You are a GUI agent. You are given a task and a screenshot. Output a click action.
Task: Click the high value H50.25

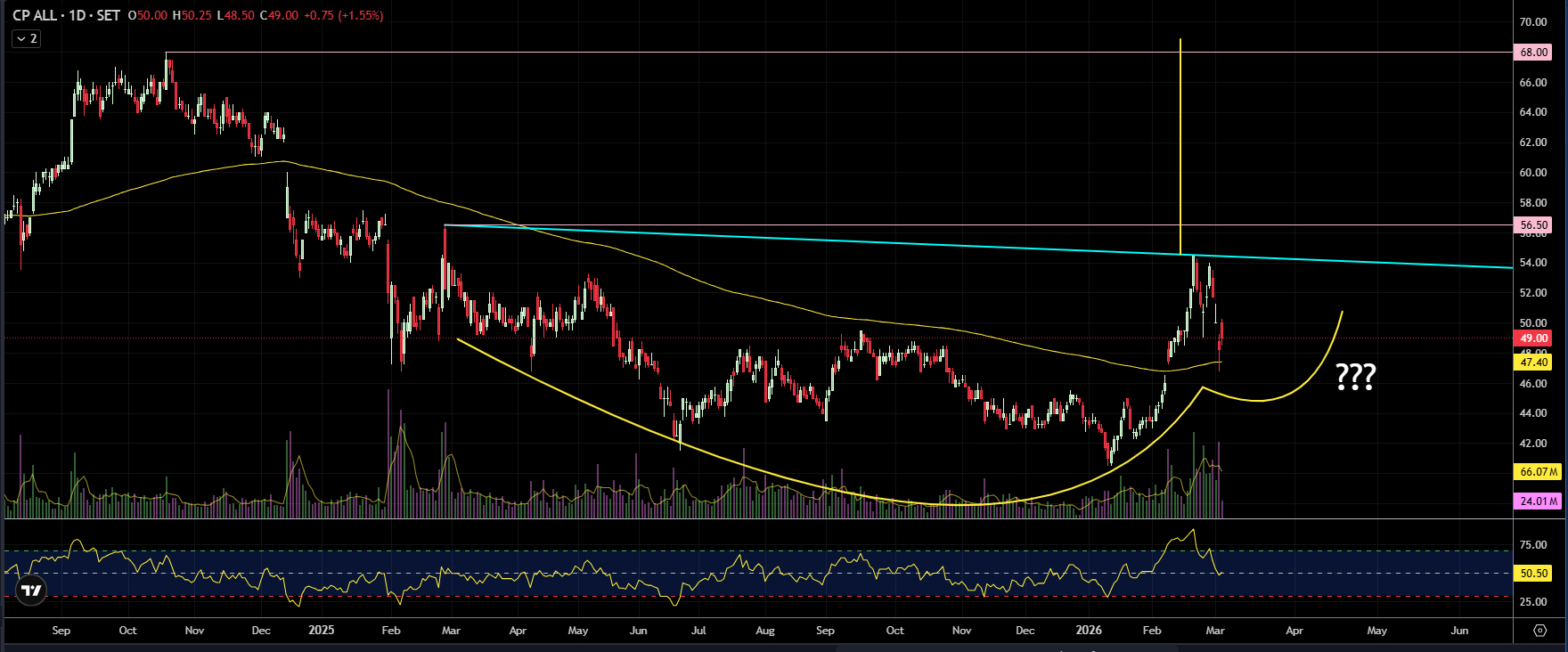click(x=192, y=15)
